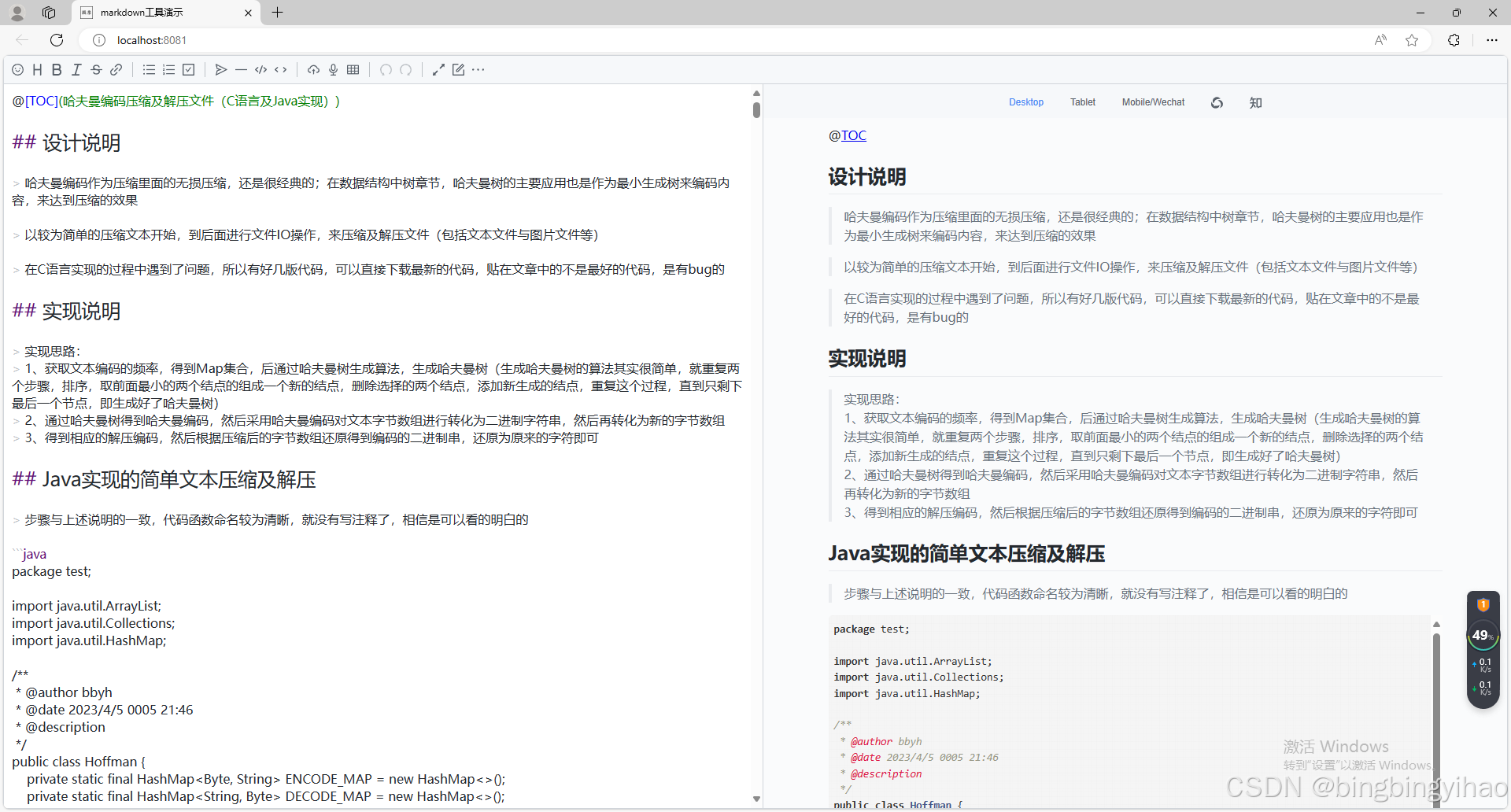Undo the last edit
The image size is (1511, 812).
pyautogui.click(x=386, y=70)
